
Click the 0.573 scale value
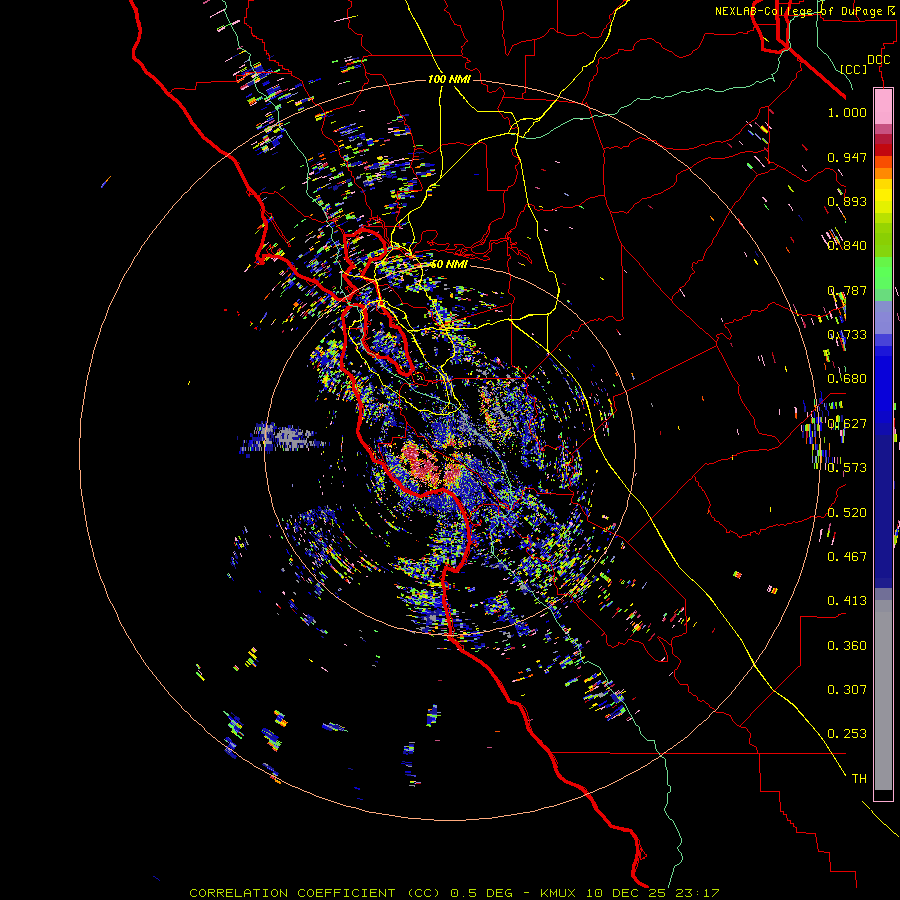pyautogui.click(x=847, y=468)
